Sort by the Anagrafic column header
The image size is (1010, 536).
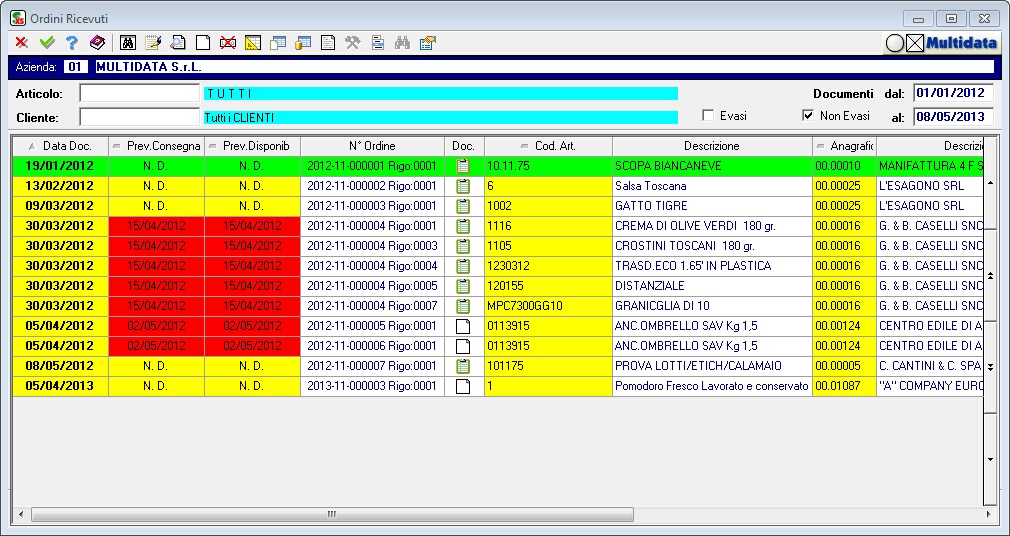click(x=844, y=146)
